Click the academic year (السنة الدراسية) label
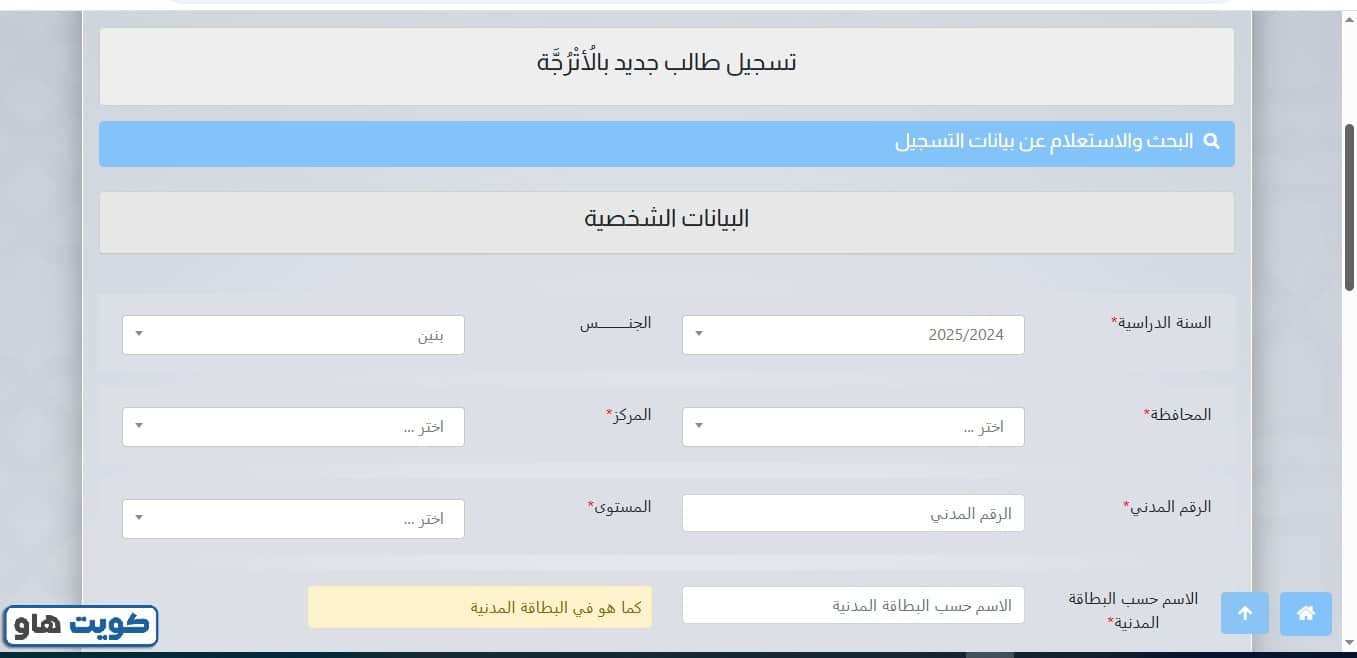 [1161, 323]
